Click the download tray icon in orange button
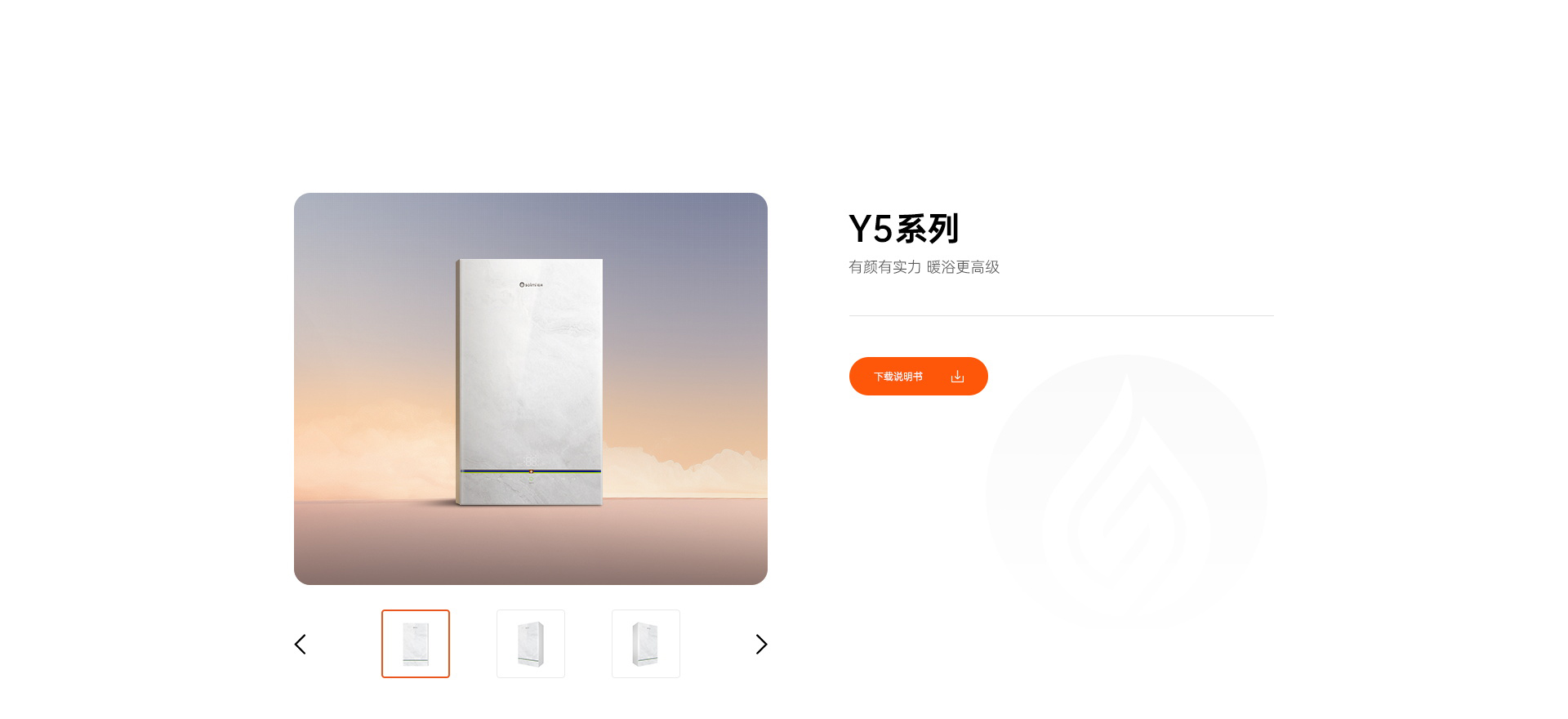Viewport: 1568px width, 719px height. click(x=957, y=377)
